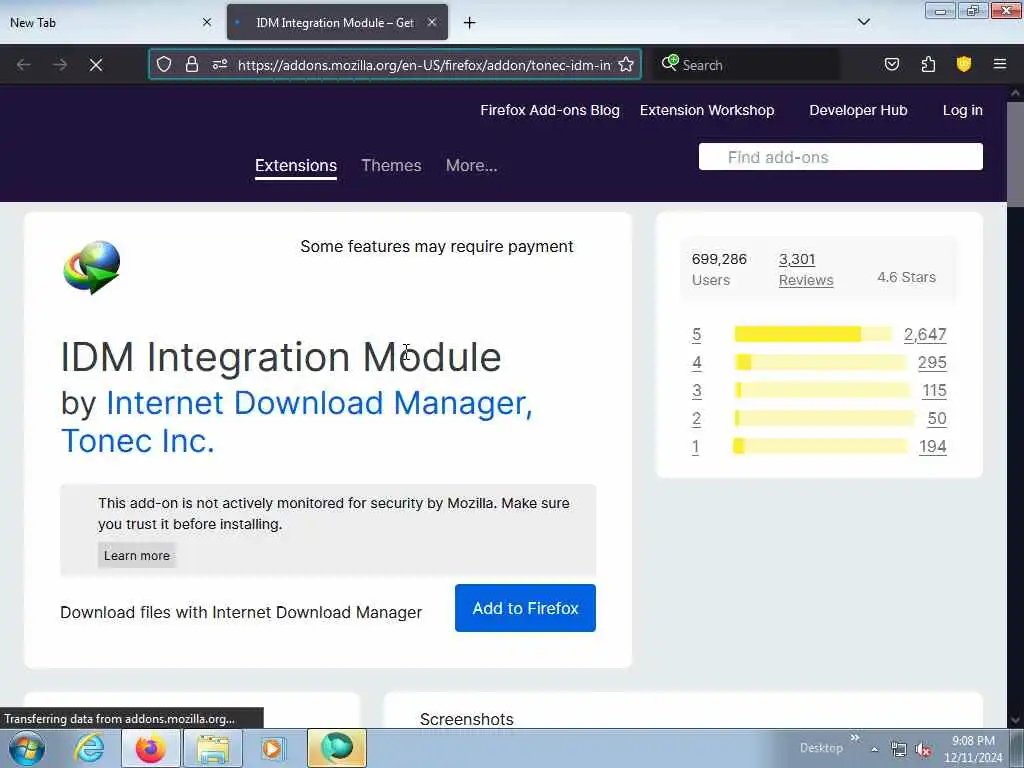The width and height of the screenshot is (1024, 768).
Task: Open the Extensions section
Action: pos(296,166)
